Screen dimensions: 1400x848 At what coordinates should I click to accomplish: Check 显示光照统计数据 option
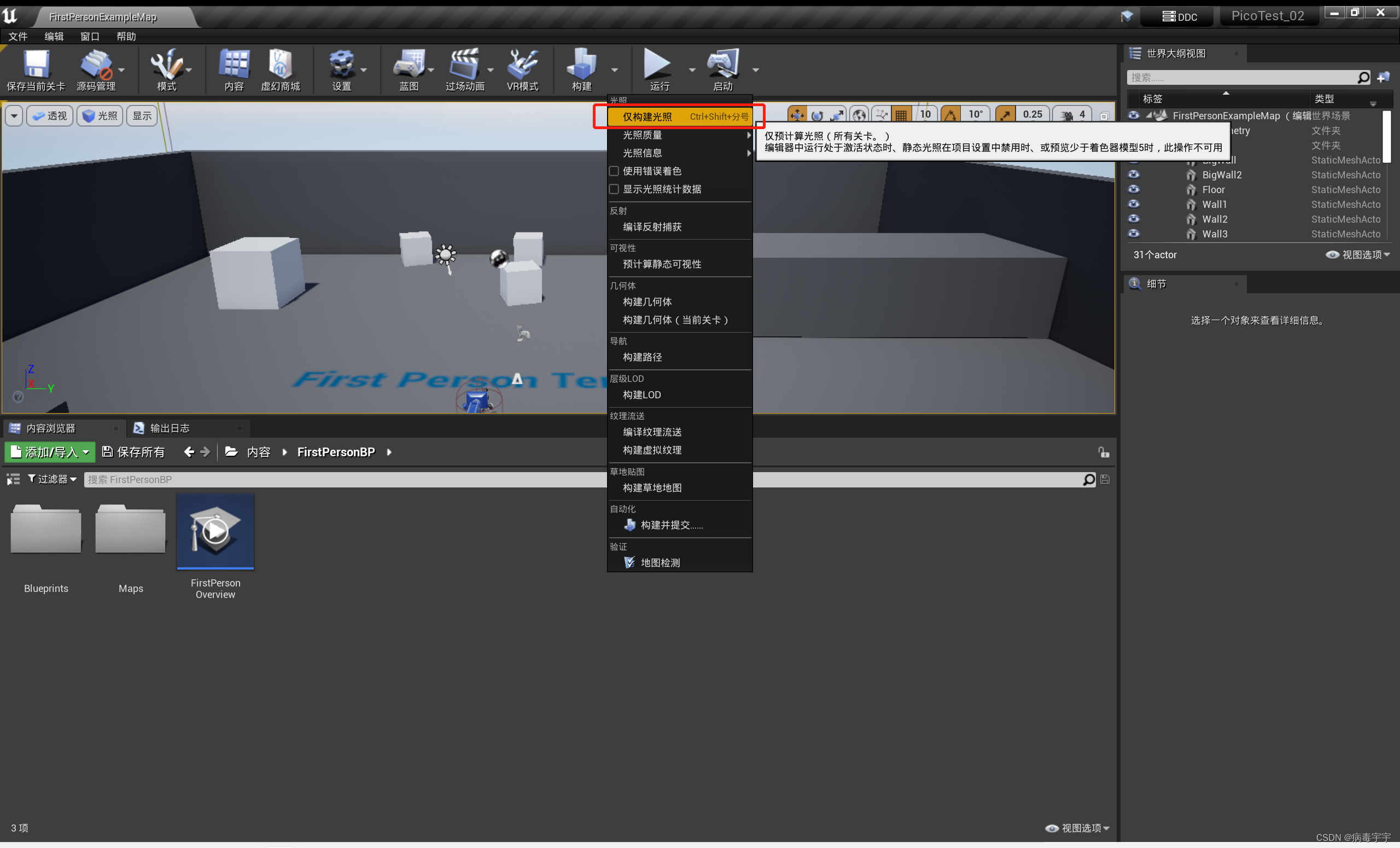pyautogui.click(x=614, y=189)
